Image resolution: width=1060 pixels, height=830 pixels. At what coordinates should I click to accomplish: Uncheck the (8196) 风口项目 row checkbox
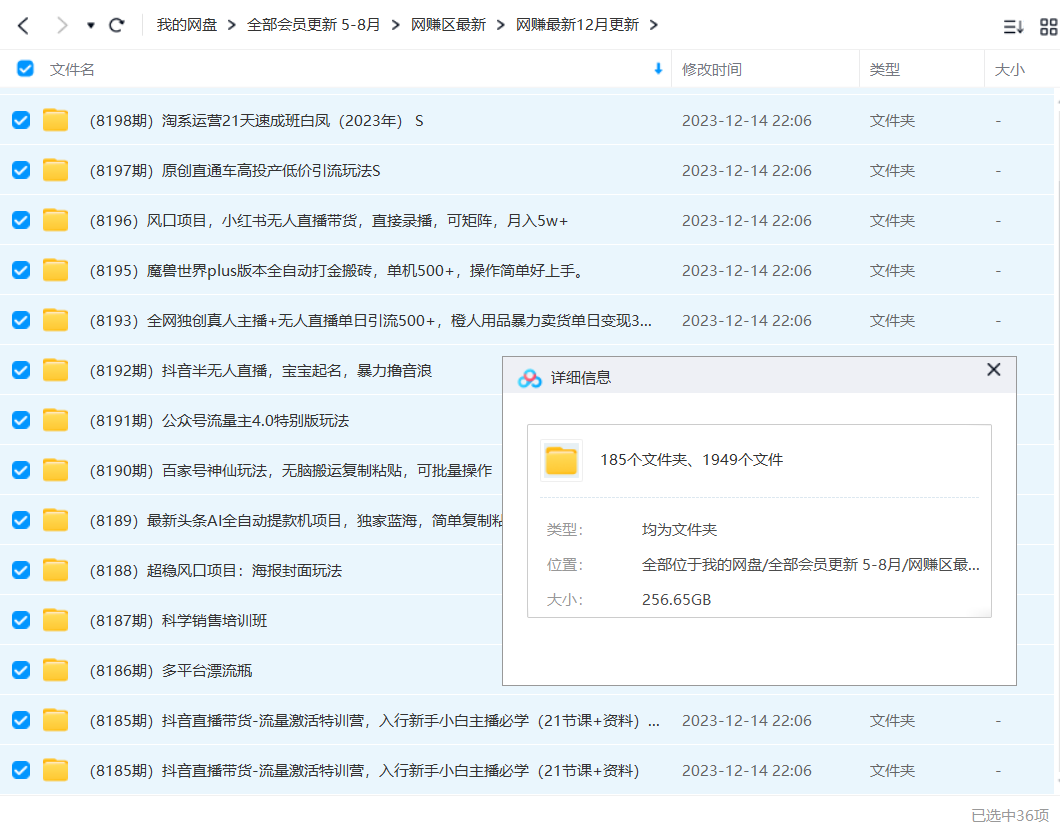click(x=20, y=220)
